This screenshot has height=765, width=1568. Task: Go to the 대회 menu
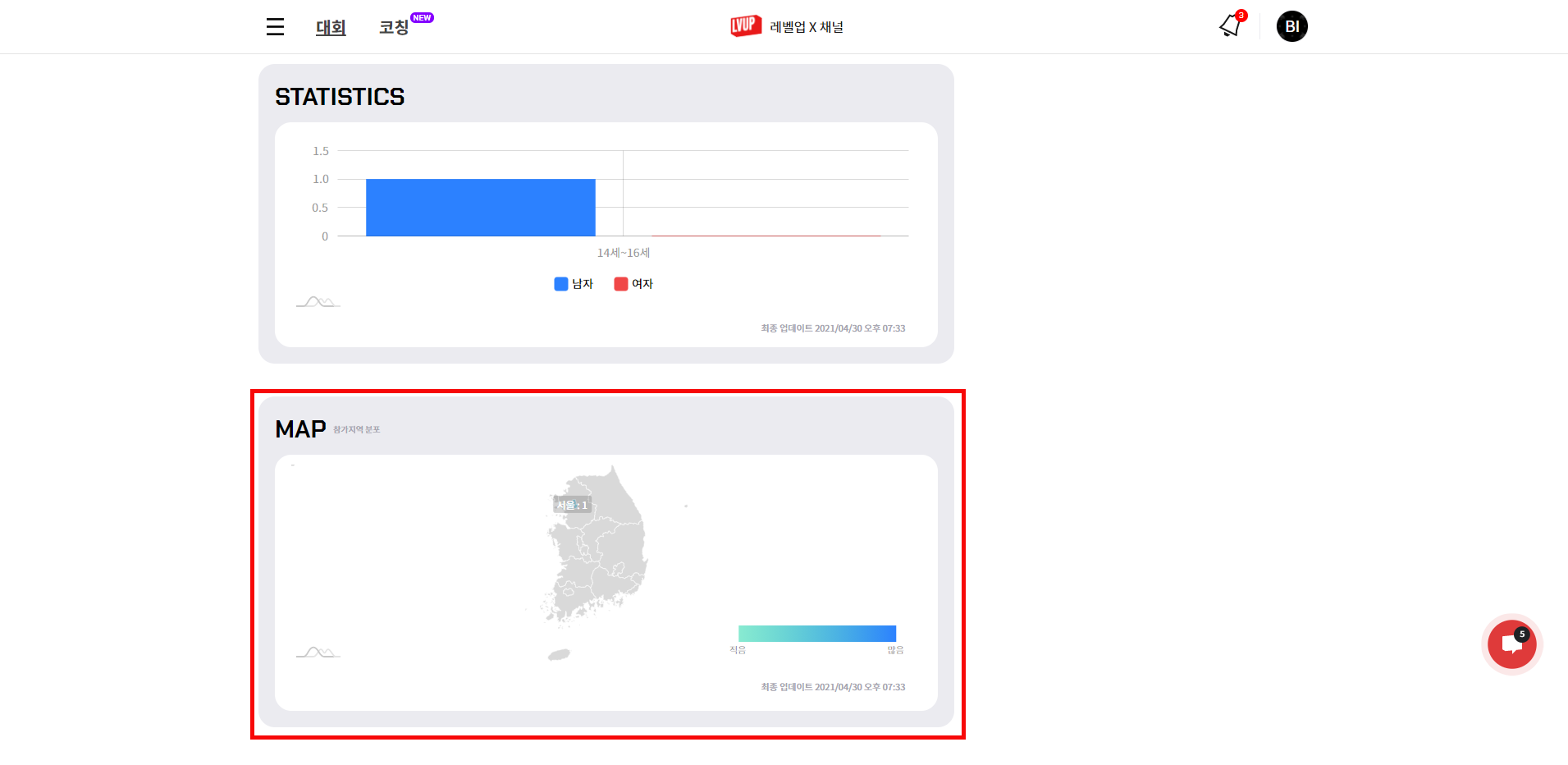click(x=331, y=27)
